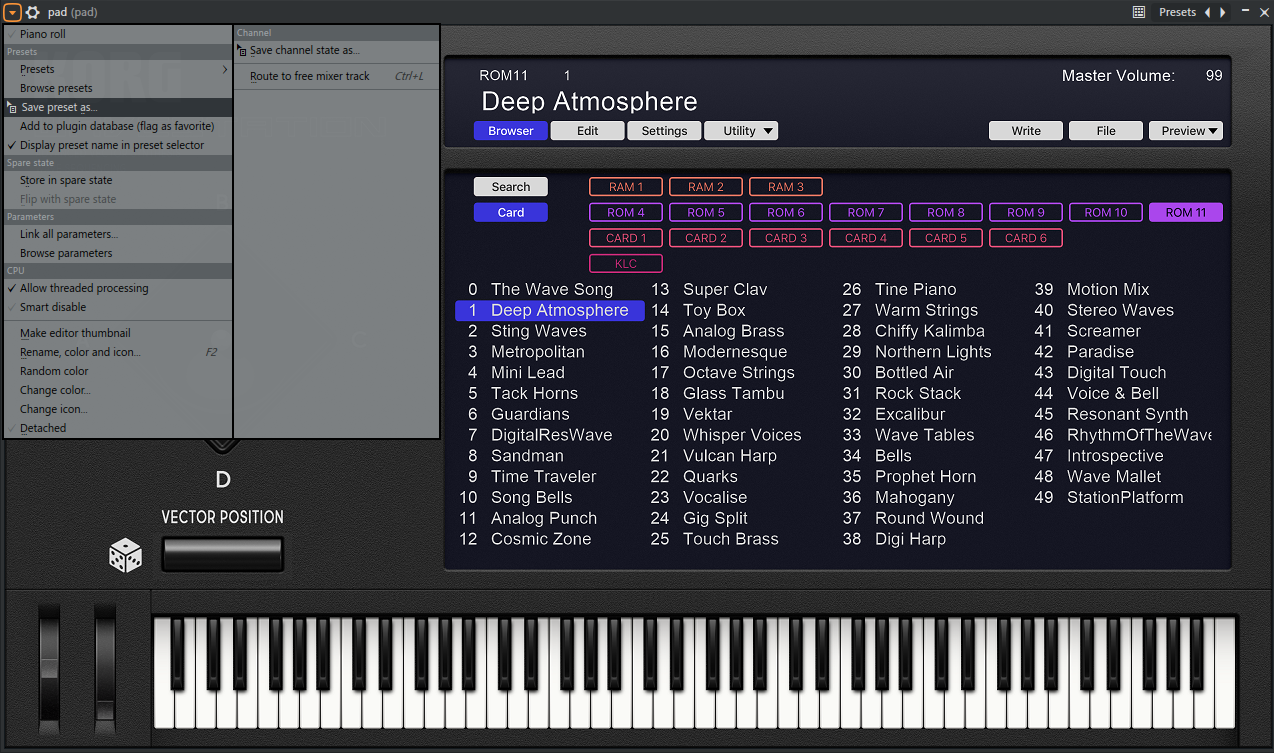Screen dimensions: 1274x753
Task: Click the keyboard grid icon in title bar
Action: (1138, 12)
